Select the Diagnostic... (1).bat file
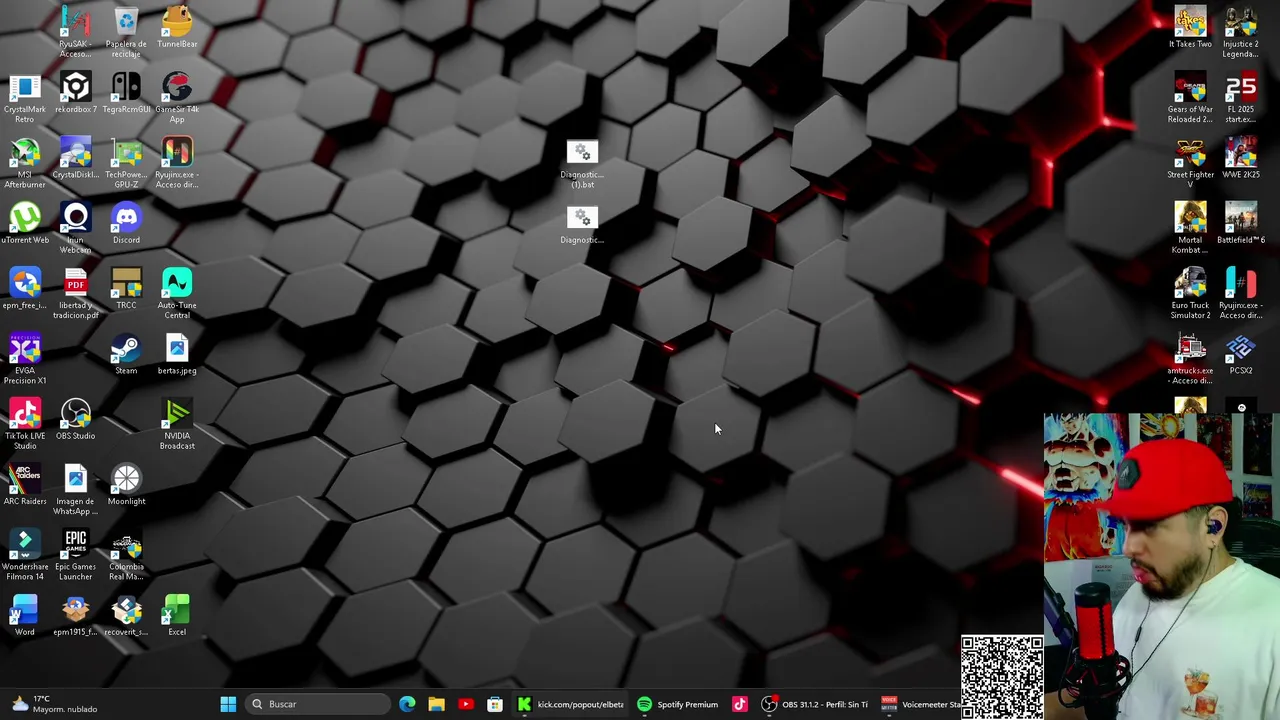 [x=582, y=164]
